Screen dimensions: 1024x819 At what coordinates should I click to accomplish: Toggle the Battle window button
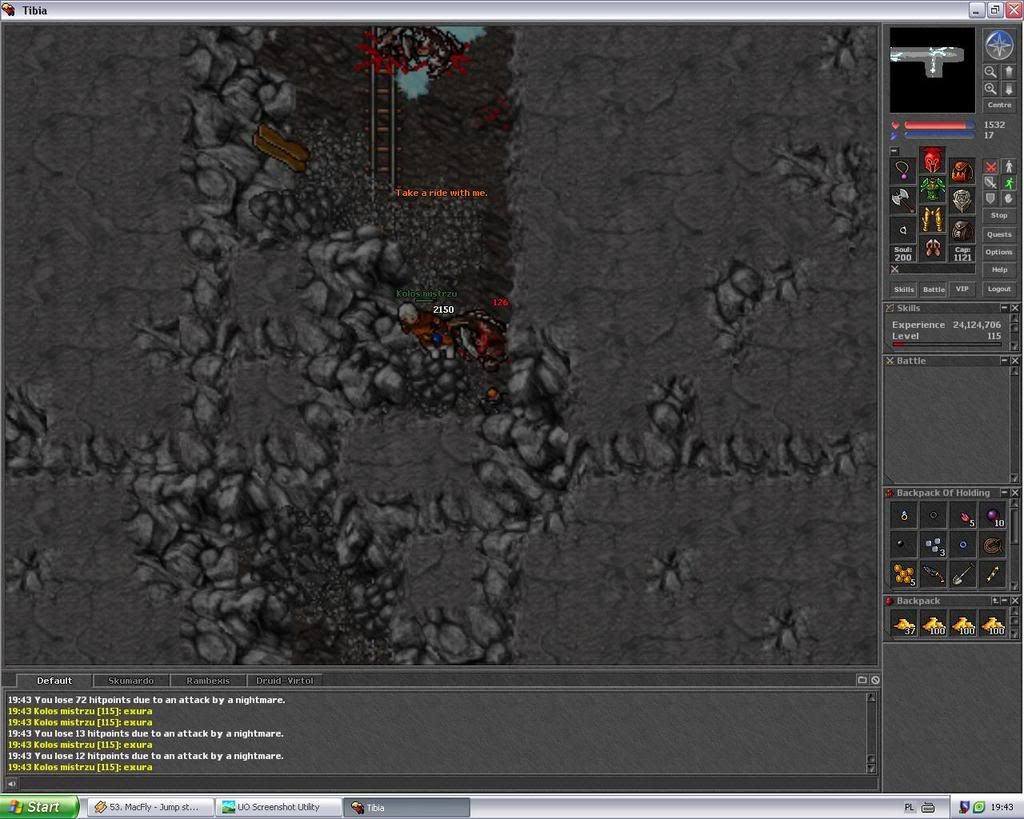click(x=933, y=289)
